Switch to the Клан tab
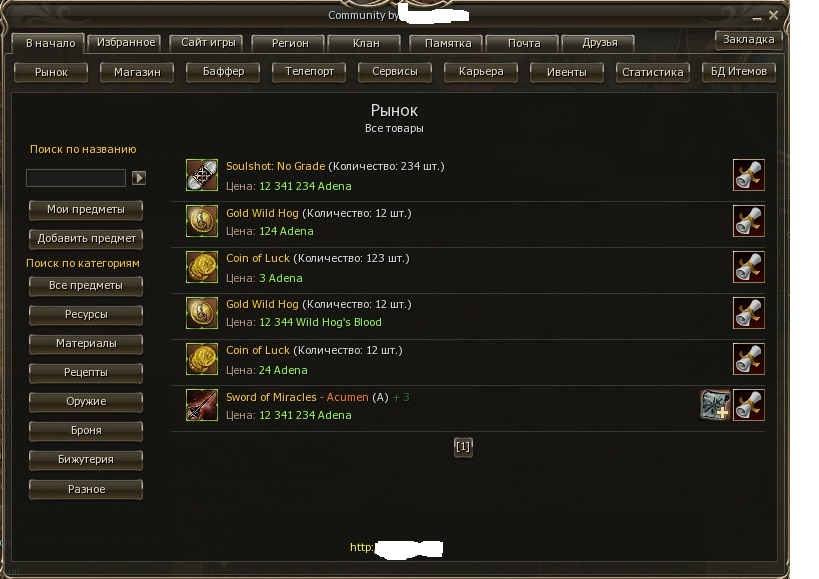 (x=366, y=43)
